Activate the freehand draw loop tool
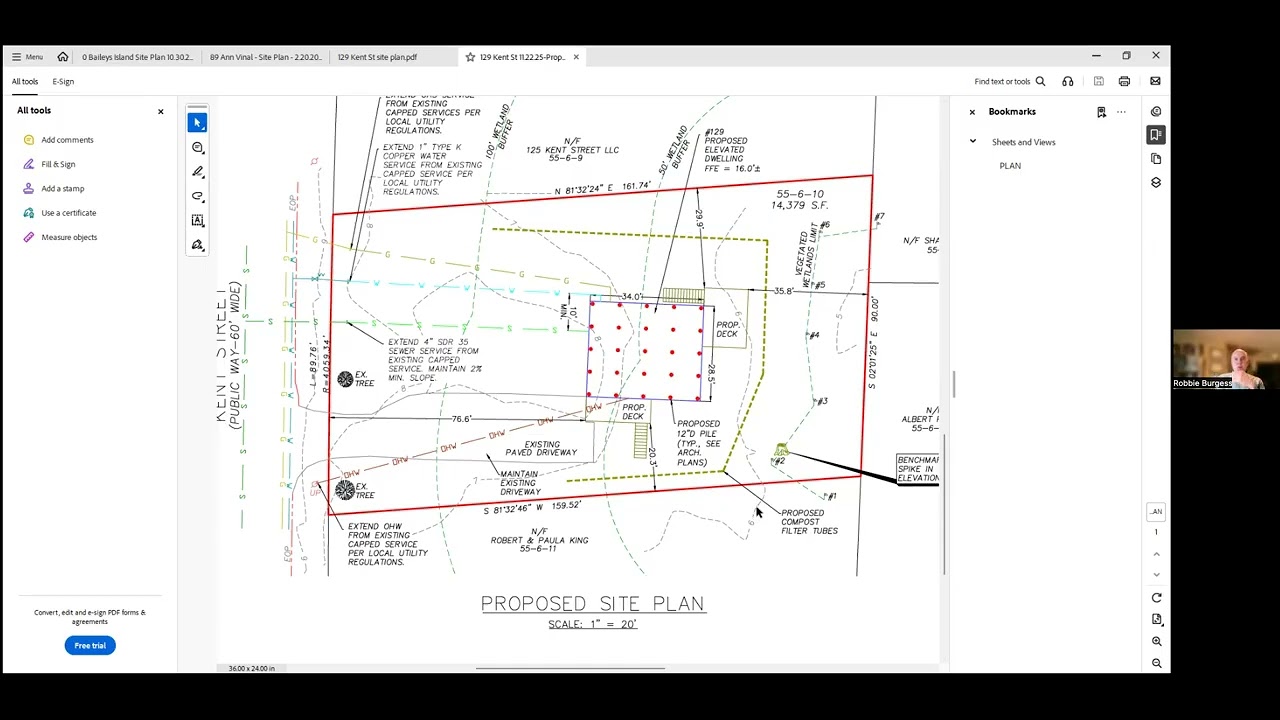 (x=198, y=196)
